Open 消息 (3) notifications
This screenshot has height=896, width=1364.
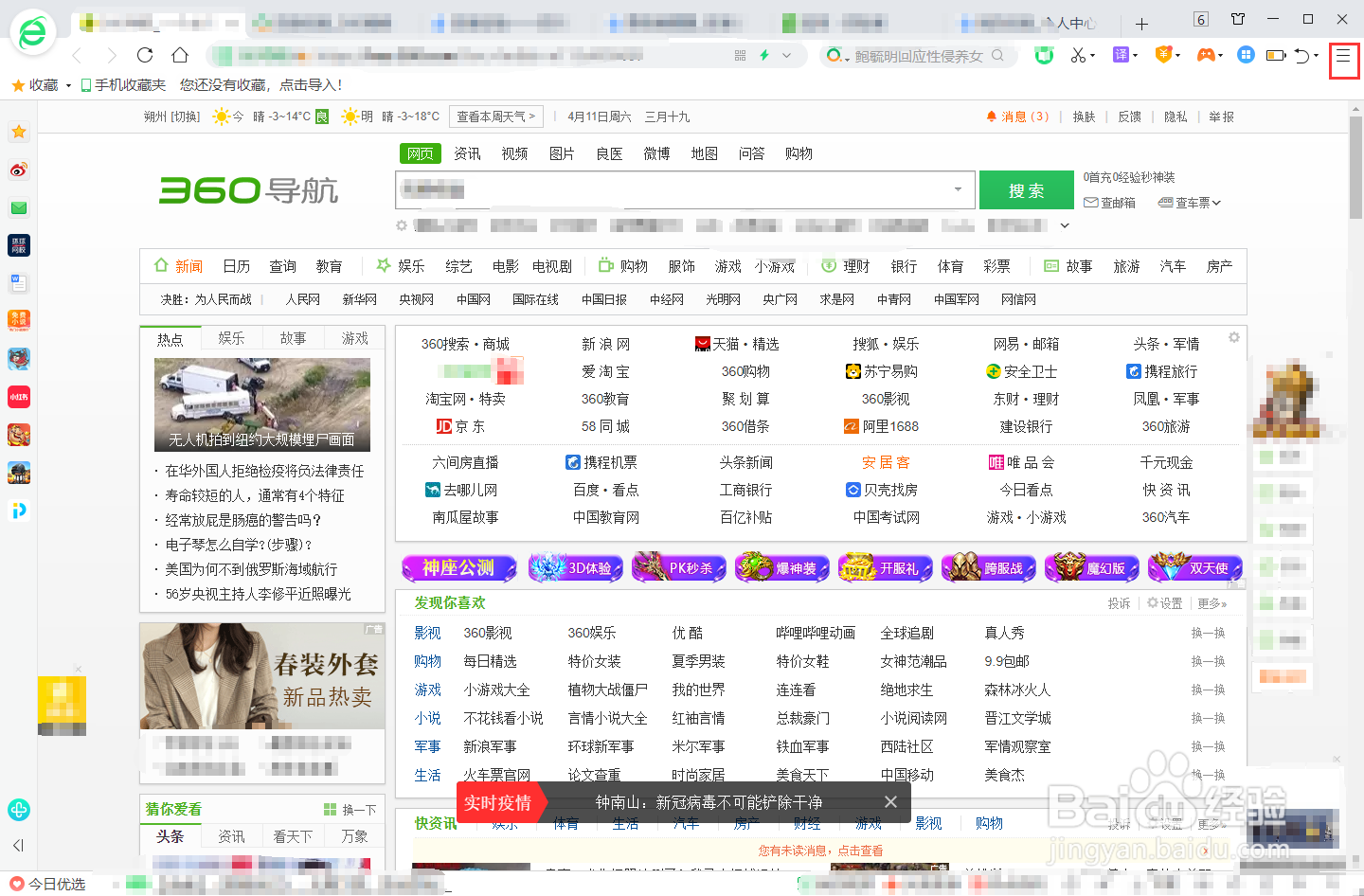pyautogui.click(x=1017, y=116)
